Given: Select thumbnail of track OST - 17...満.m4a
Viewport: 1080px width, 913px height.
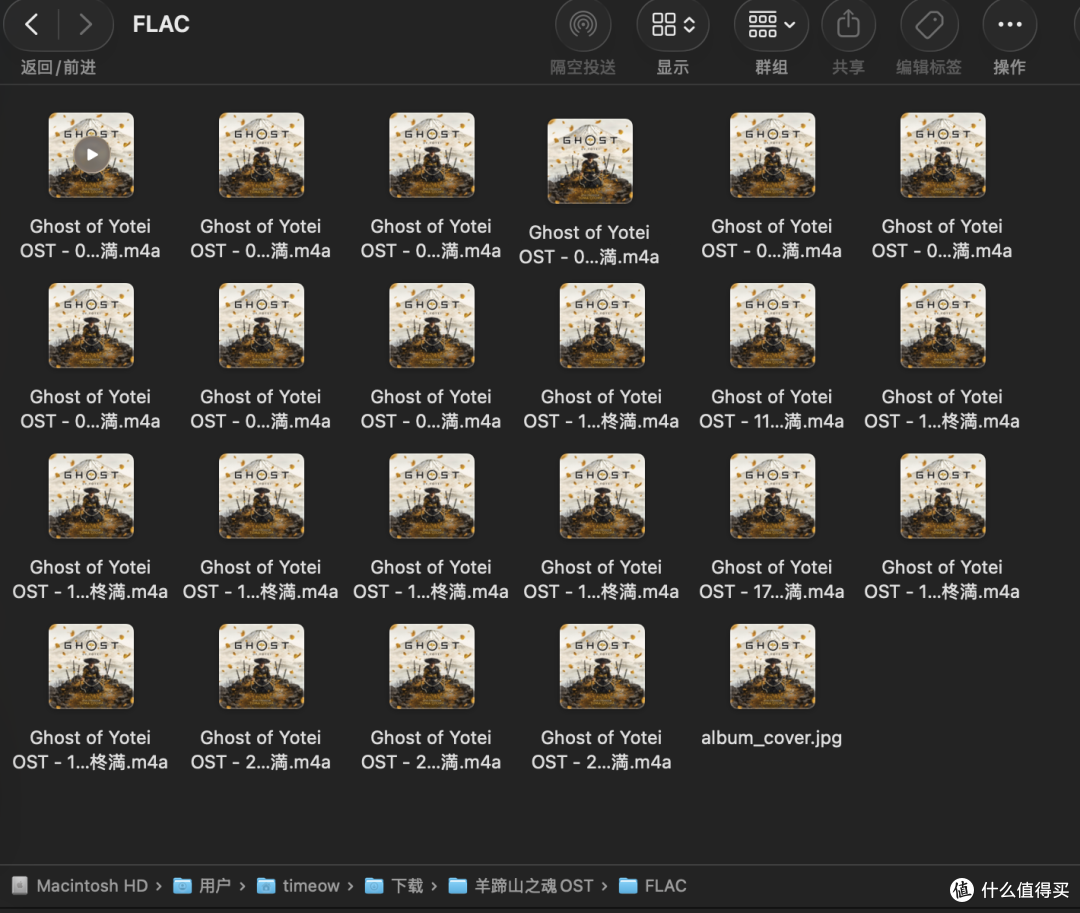Looking at the screenshot, I should click(x=772, y=496).
